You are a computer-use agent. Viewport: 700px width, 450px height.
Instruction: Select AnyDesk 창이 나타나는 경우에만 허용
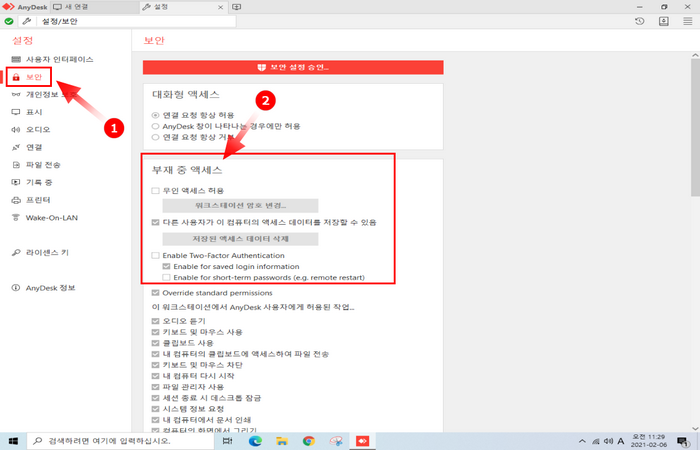coord(155,126)
